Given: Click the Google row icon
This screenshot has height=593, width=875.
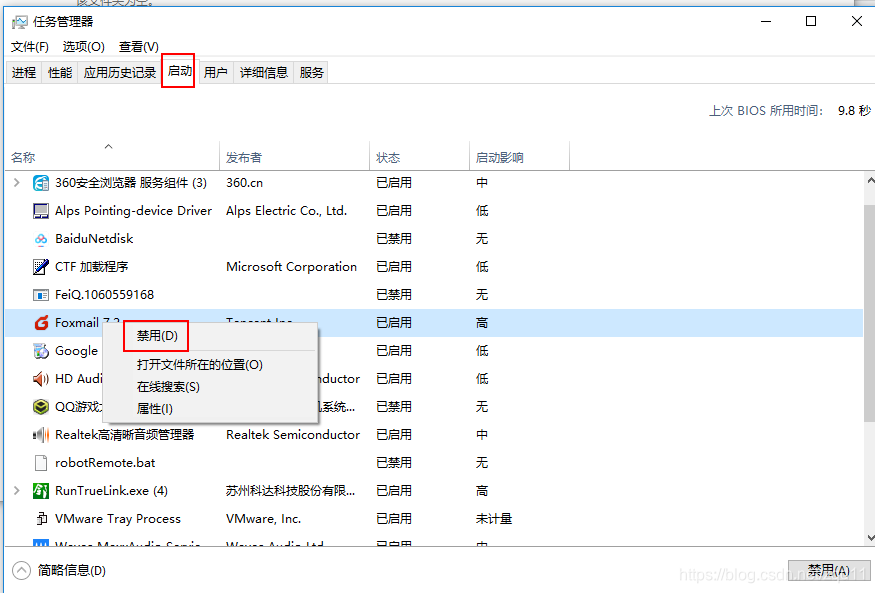Looking at the screenshot, I should [41, 351].
